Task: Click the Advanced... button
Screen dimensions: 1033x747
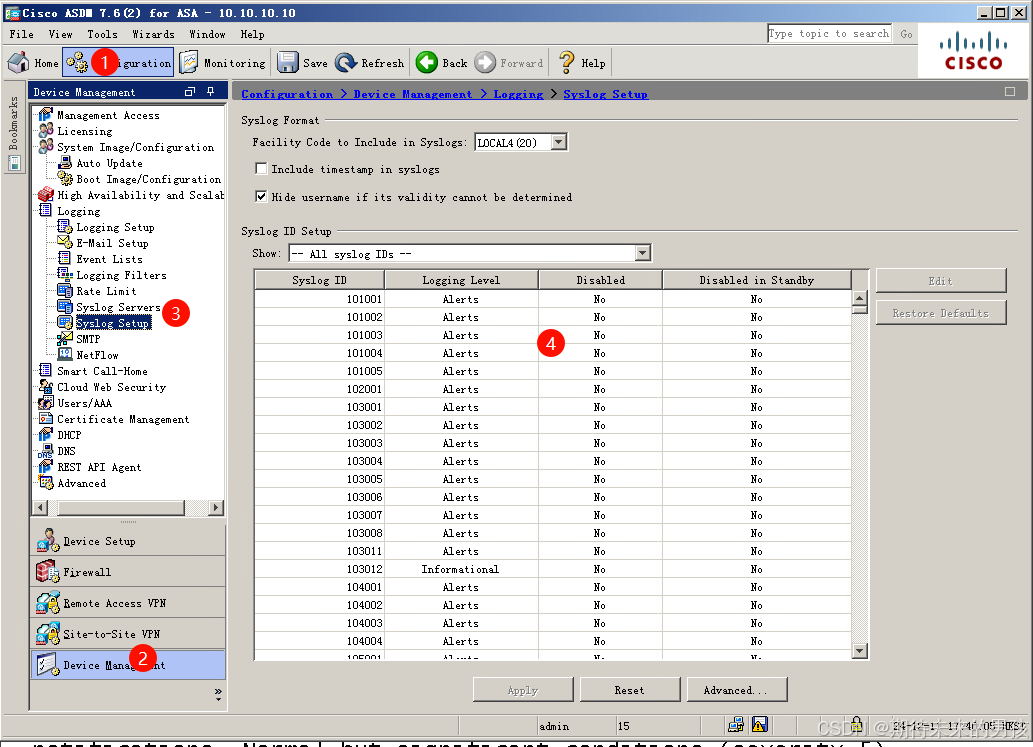Action: pos(736,690)
